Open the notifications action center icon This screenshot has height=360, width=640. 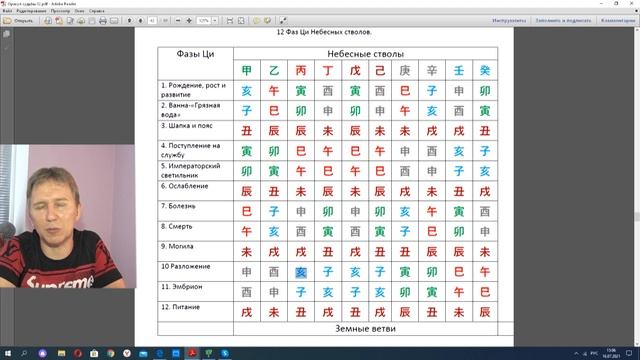coord(629,353)
